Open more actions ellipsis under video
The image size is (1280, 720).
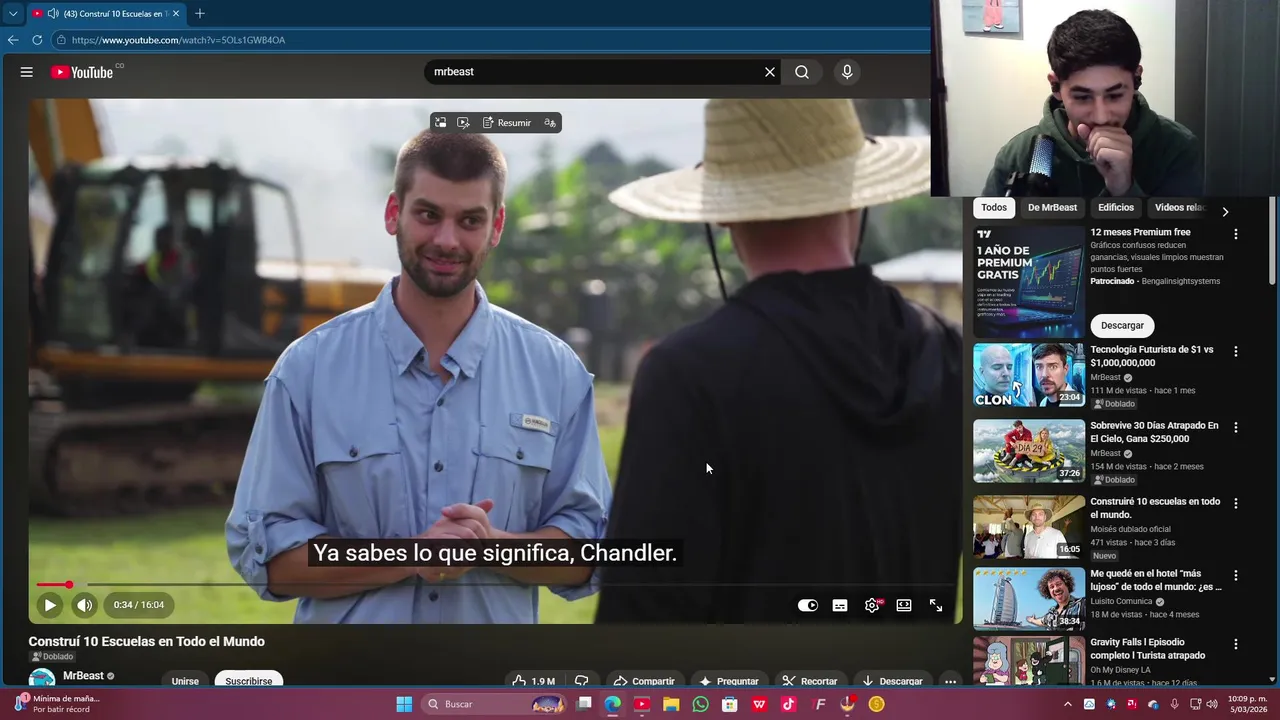pos(950,681)
